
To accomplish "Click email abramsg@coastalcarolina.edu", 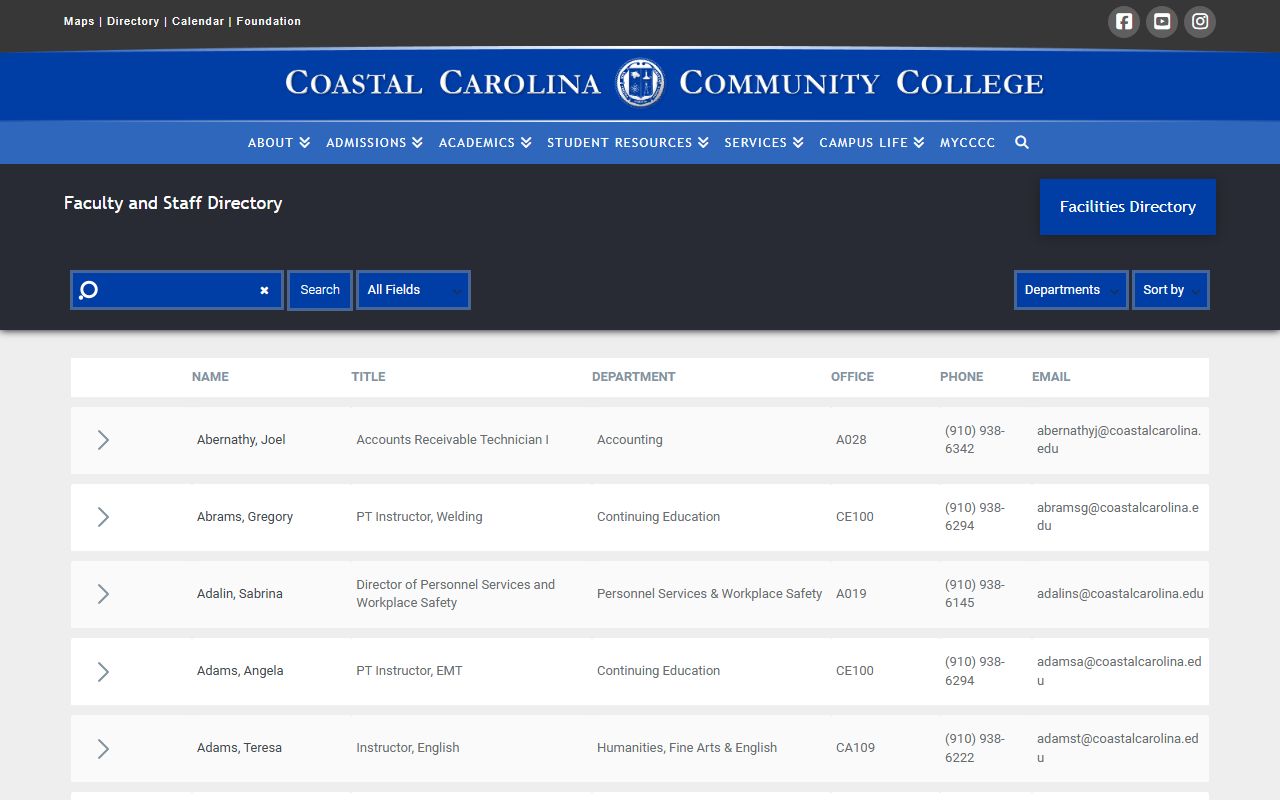I will [1118, 517].
